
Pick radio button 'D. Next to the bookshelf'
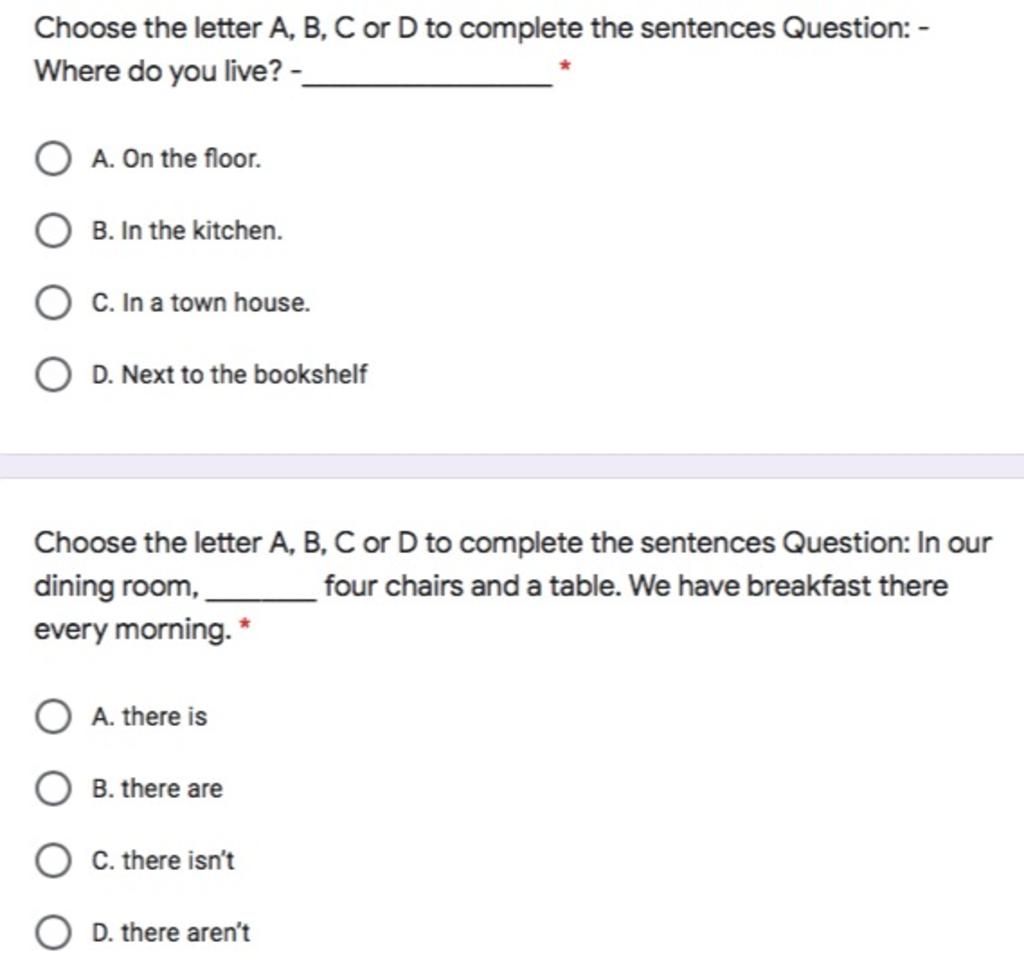click(53, 374)
